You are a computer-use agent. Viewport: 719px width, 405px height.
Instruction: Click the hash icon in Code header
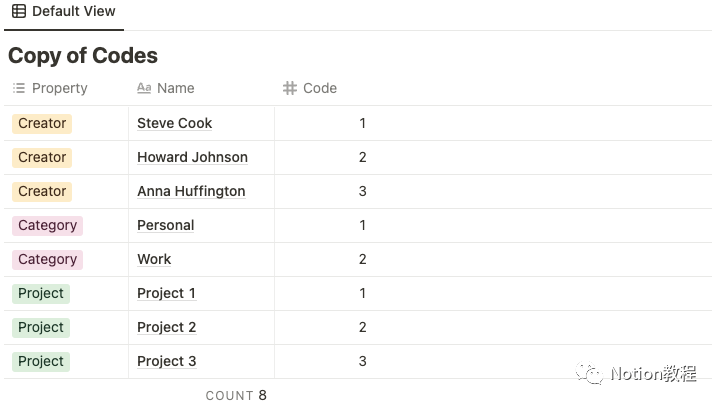[x=290, y=88]
